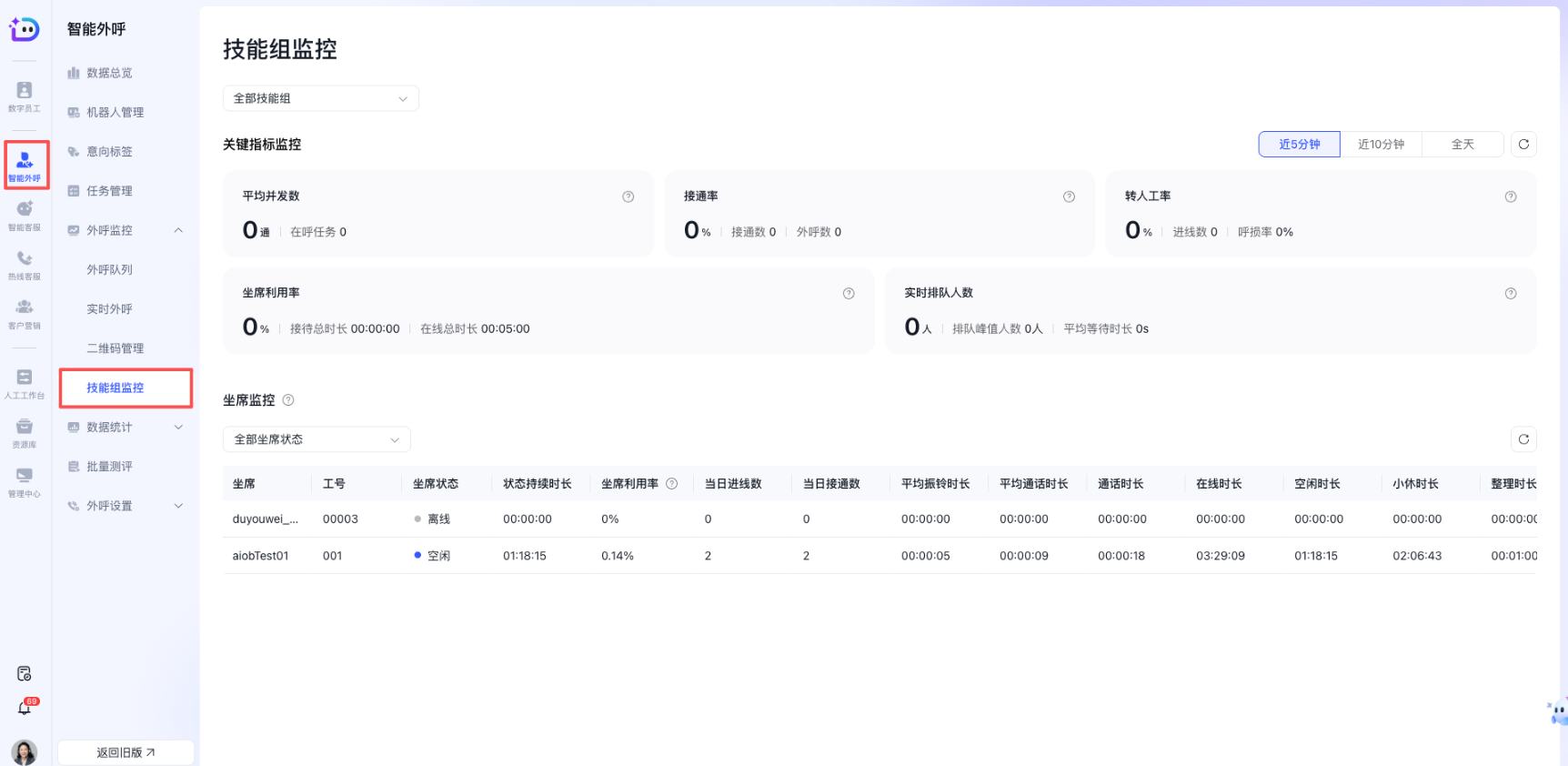1568x766 pixels.
Task: Open the user avatar profile
Action: pyautogui.click(x=25, y=752)
